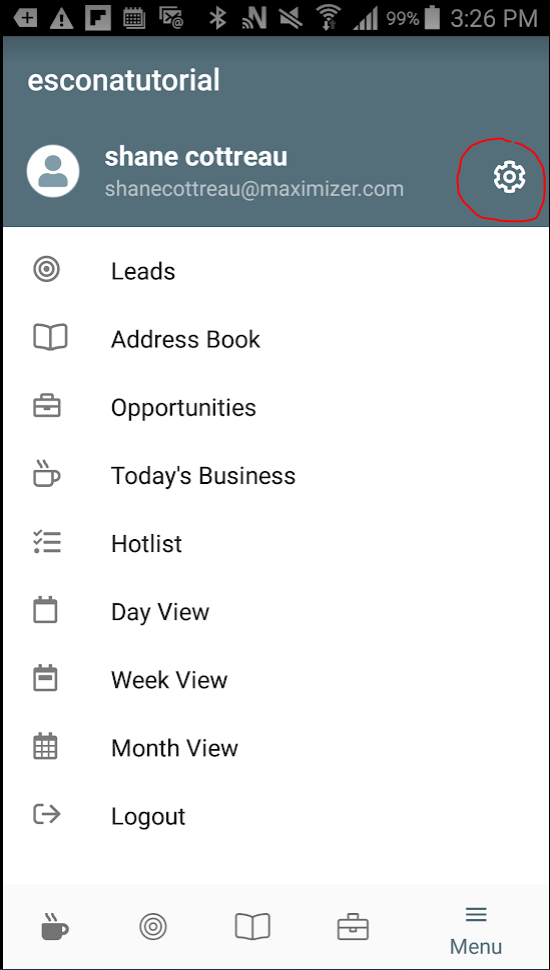
Task: Tap the Wi-Fi icon in status bar
Action: (x=329, y=19)
